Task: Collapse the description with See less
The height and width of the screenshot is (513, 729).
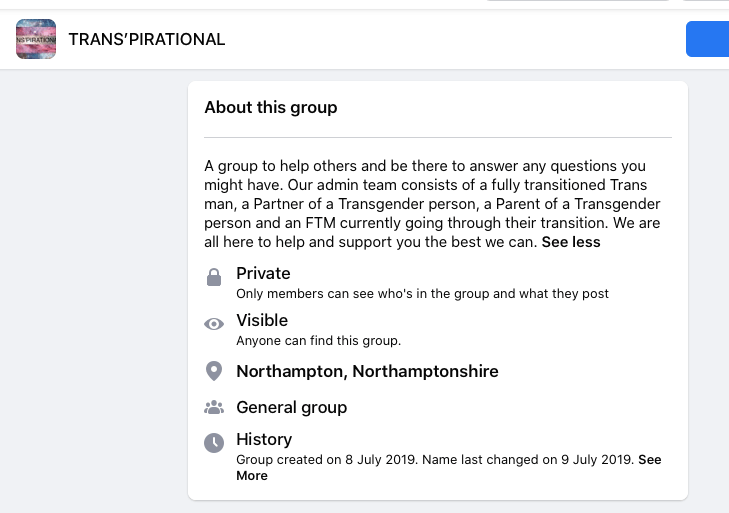Action: 571,242
